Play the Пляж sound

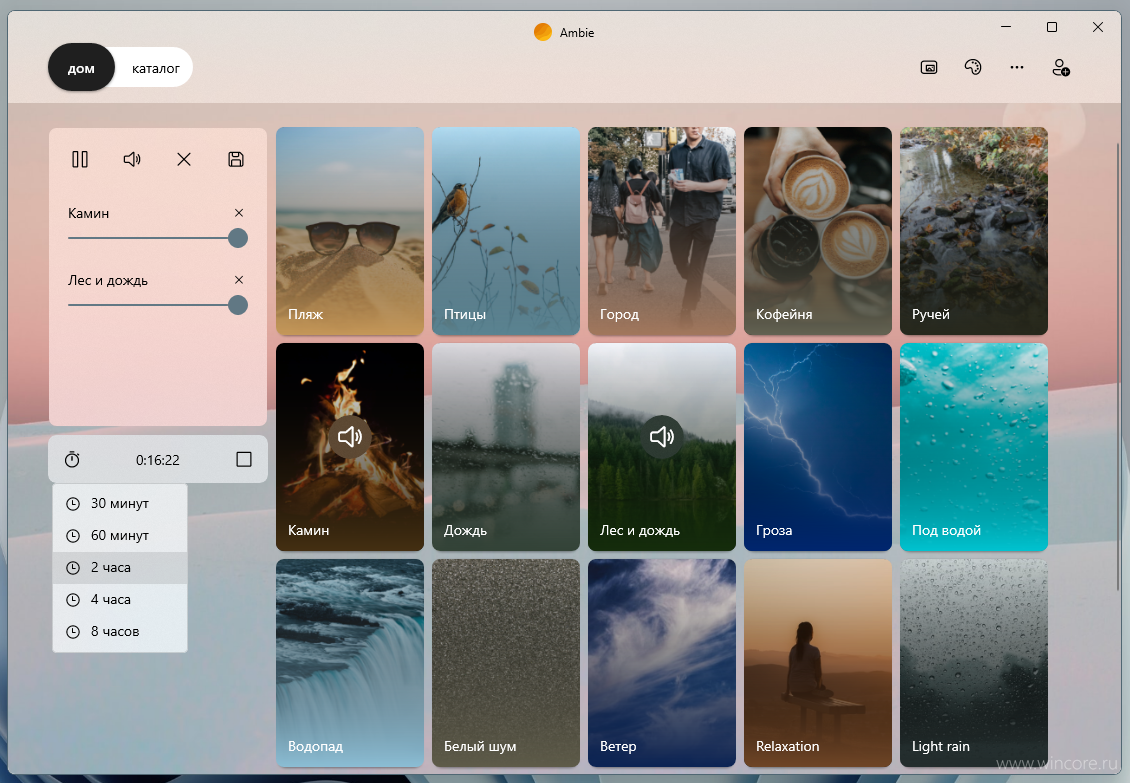(x=350, y=231)
